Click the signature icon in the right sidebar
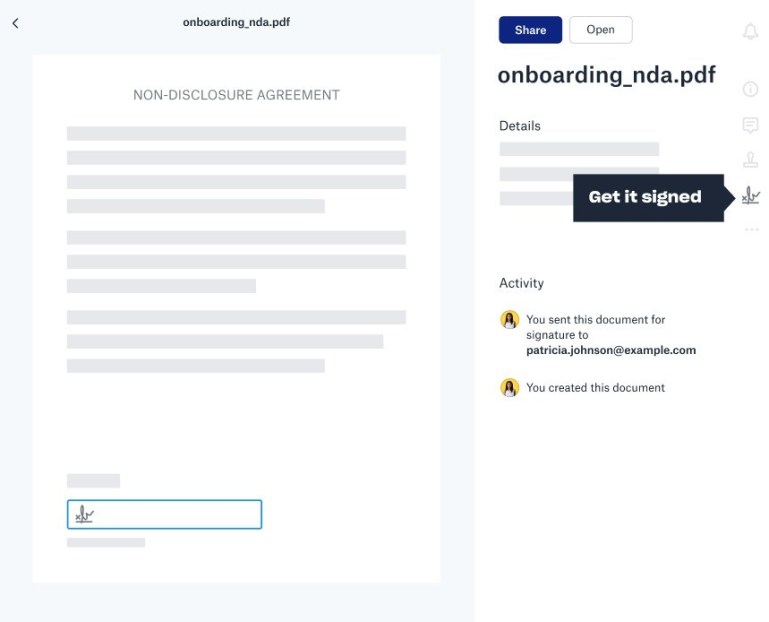The height and width of the screenshot is (622, 769). (750, 197)
